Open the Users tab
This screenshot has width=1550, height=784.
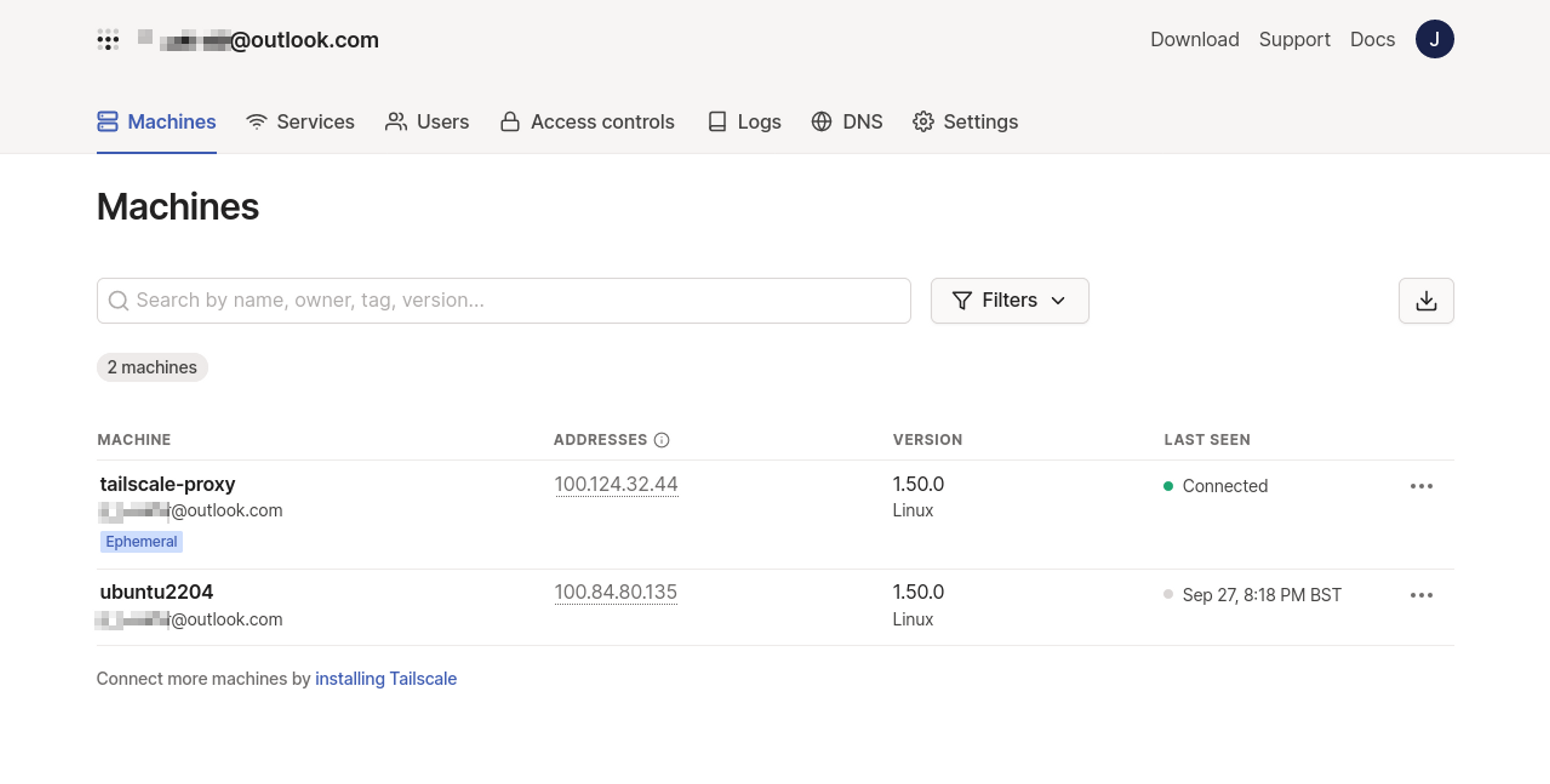(427, 121)
